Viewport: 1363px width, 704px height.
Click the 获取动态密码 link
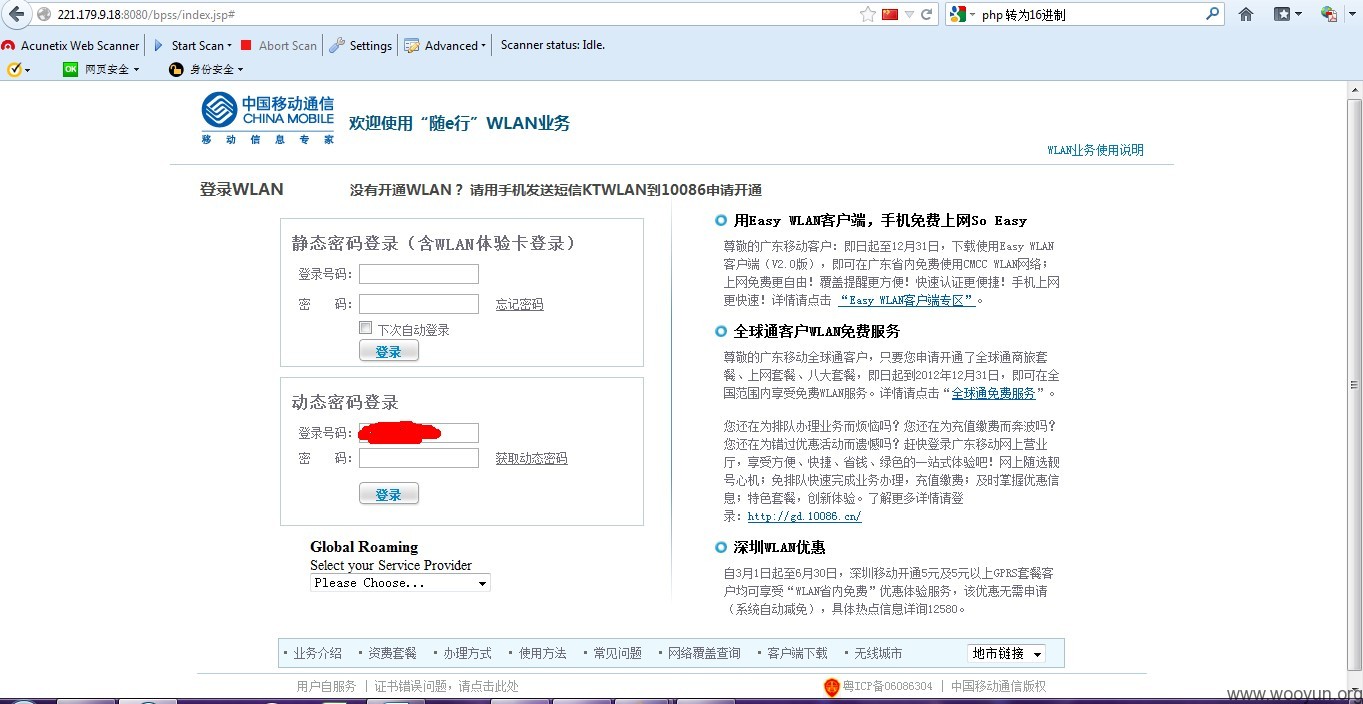[x=531, y=458]
